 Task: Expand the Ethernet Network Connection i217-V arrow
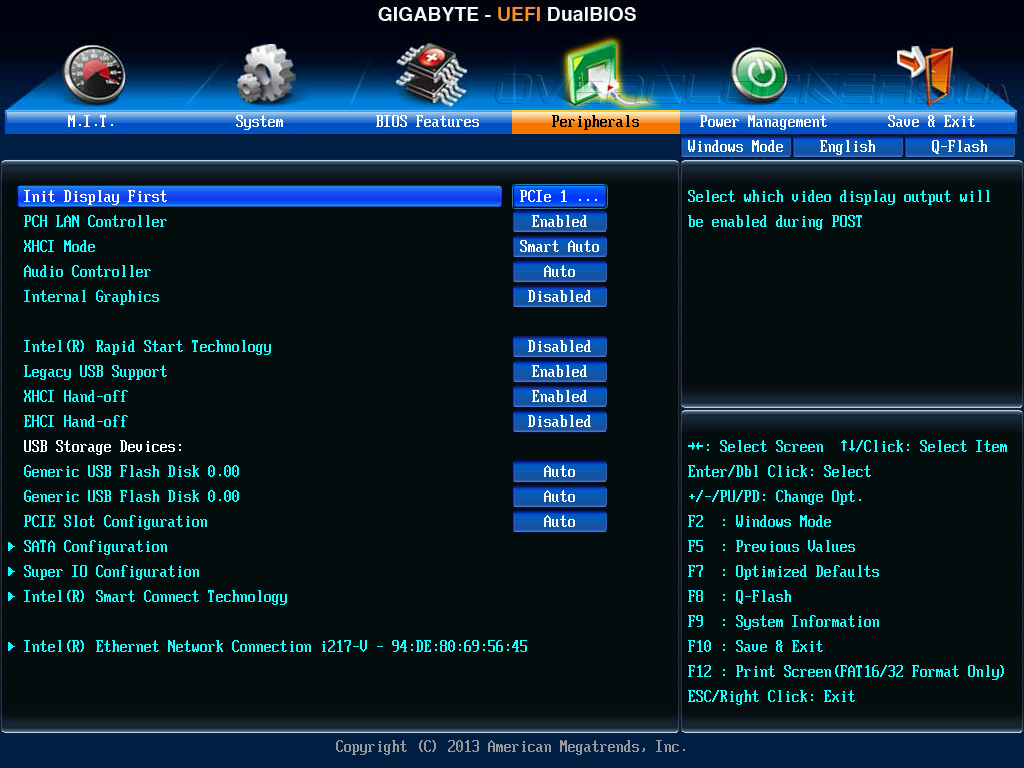(x=11, y=647)
